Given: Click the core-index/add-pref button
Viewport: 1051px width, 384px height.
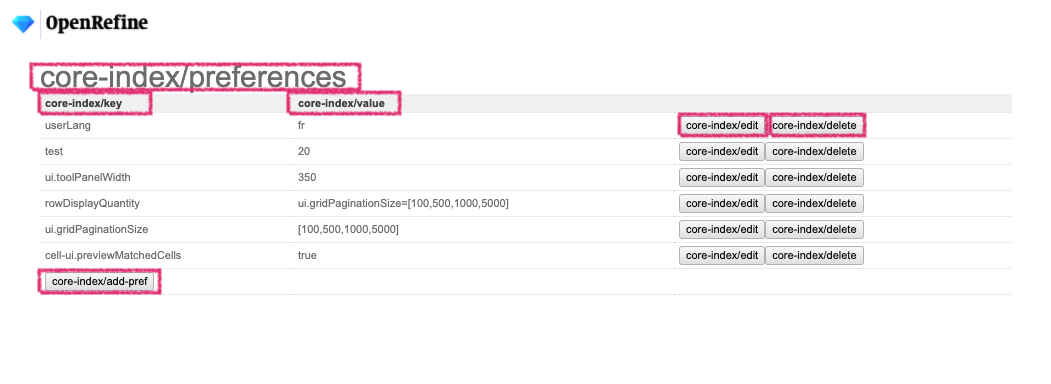Looking at the screenshot, I should (x=99, y=281).
